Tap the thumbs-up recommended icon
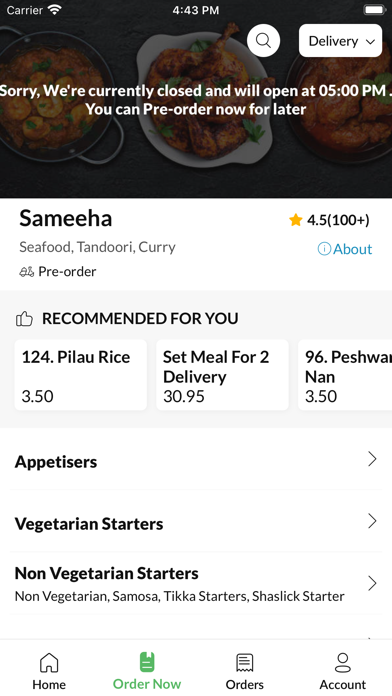This screenshot has height=696, width=392. coord(24,319)
